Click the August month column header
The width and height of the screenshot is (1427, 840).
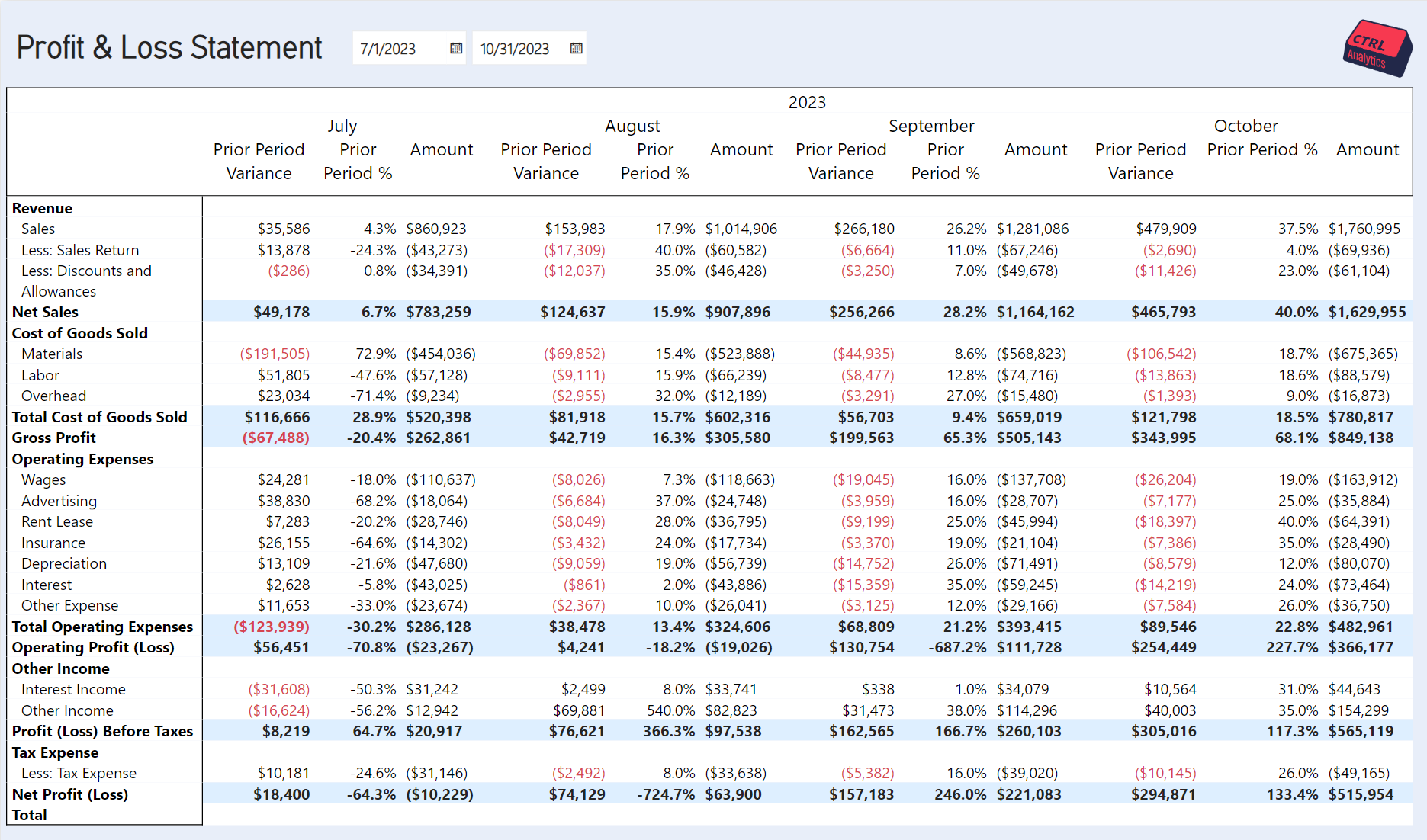[x=632, y=126]
